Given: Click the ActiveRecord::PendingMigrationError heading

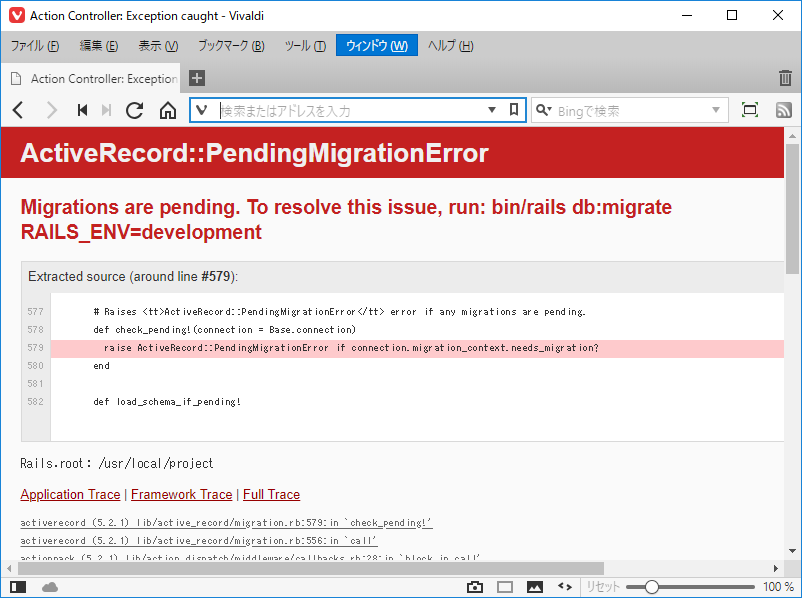Looking at the screenshot, I should click(254, 153).
